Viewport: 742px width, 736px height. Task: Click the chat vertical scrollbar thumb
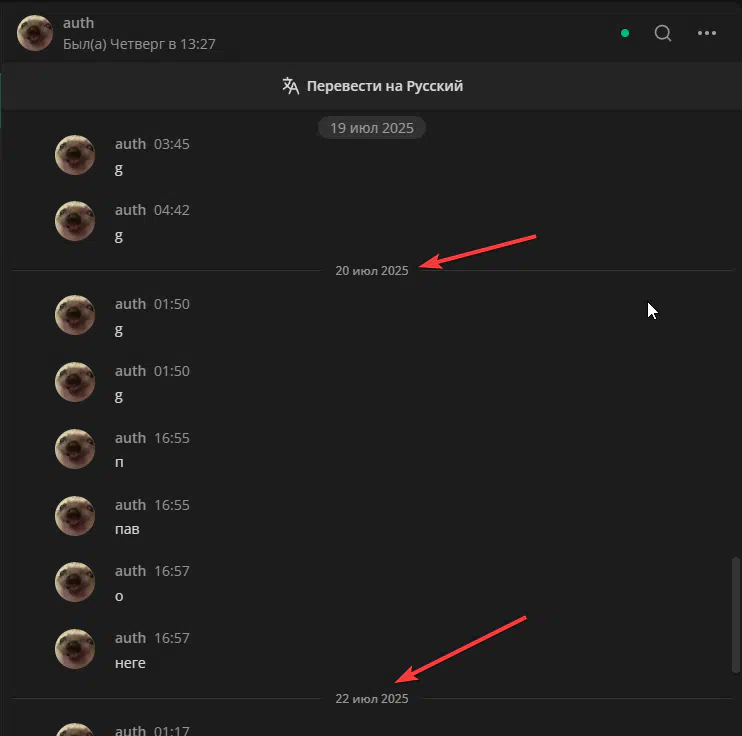[x=735, y=615]
